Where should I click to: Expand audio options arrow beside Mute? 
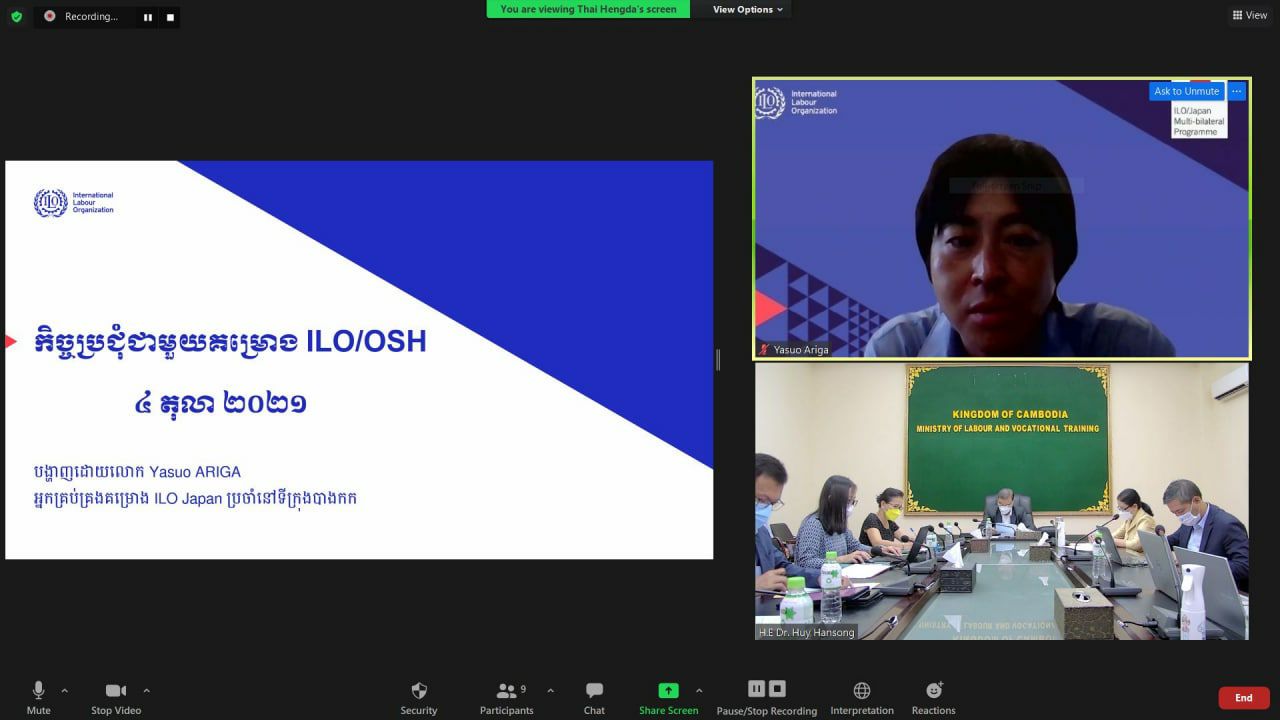[65, 690]
